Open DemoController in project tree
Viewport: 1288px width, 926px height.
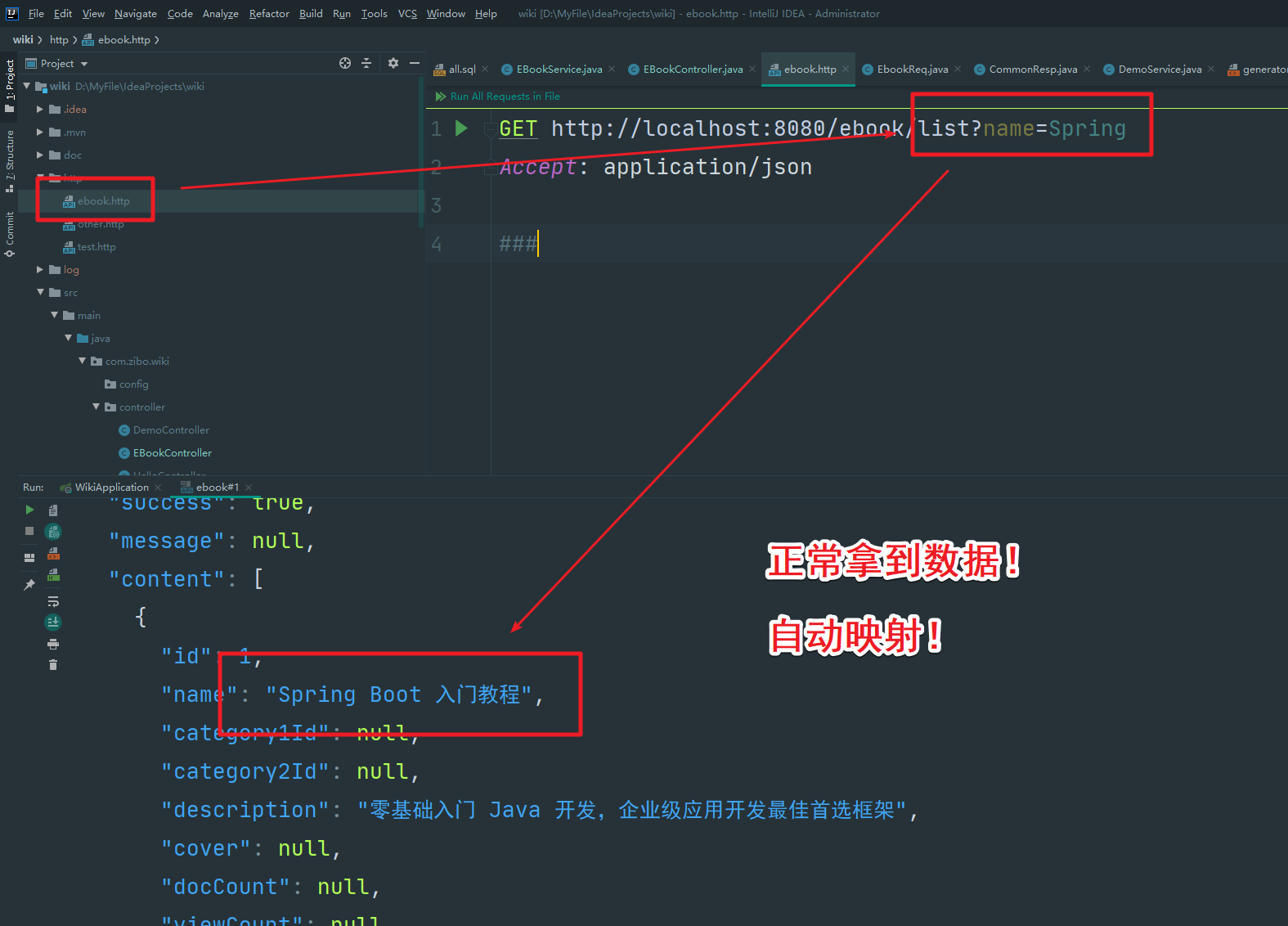(171, 429)
